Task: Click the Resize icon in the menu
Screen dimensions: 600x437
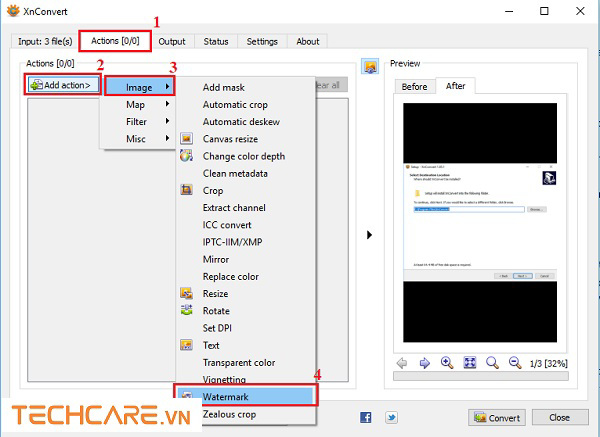Action: coord(186,294)
